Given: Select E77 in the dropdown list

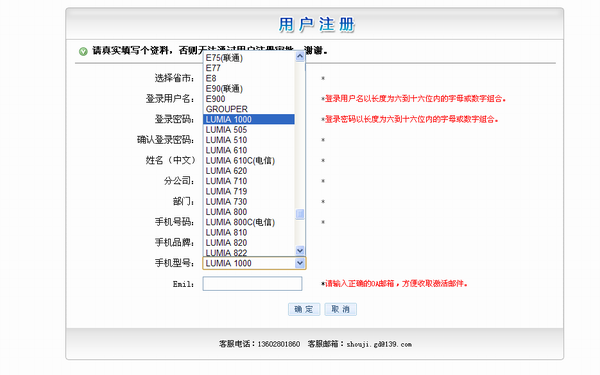Looking at the screenshot, I should click(x=249, y=68).
